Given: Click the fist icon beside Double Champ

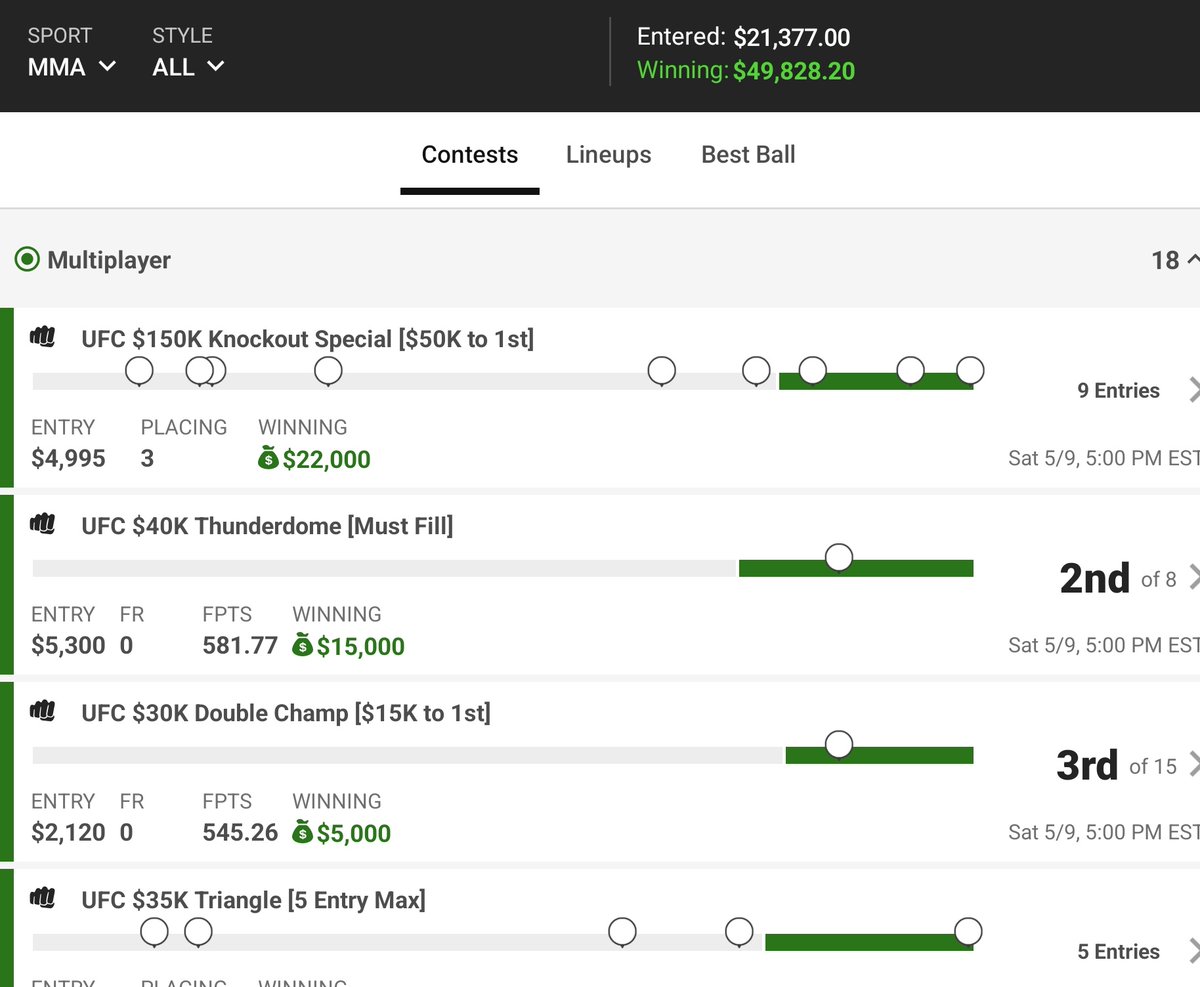Looking at the screenshot, I should click(x=42, y=712).
